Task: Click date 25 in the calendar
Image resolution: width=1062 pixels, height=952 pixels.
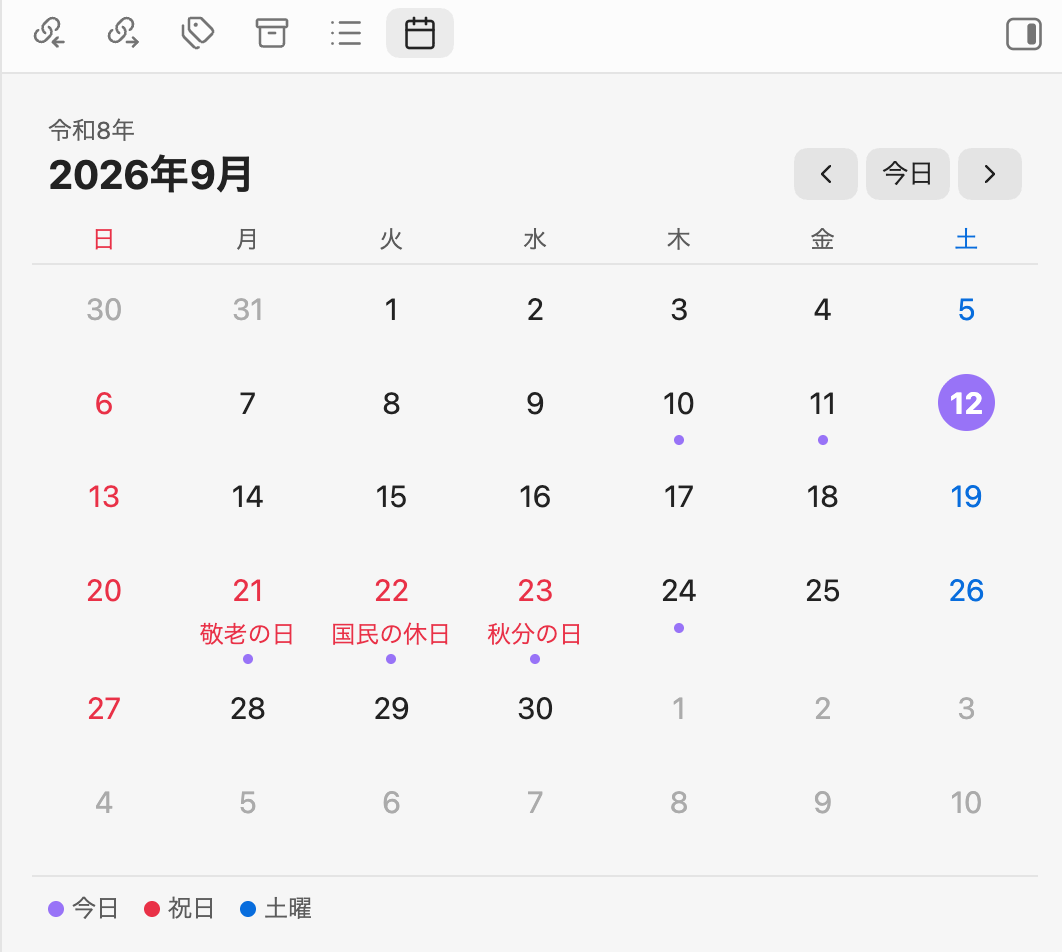Action: [x=822, y=591]
